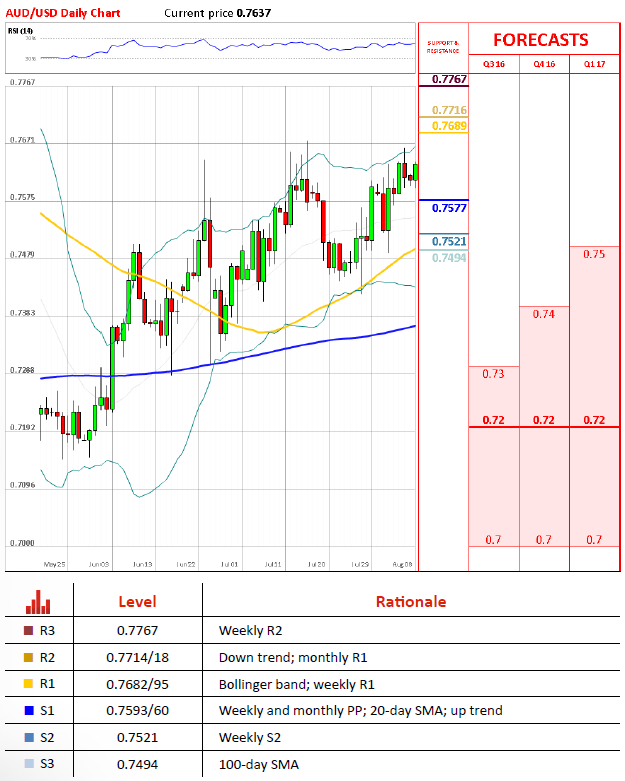Select the light S3 color swatch
This screenshot has height=781, width=625.
28,764
